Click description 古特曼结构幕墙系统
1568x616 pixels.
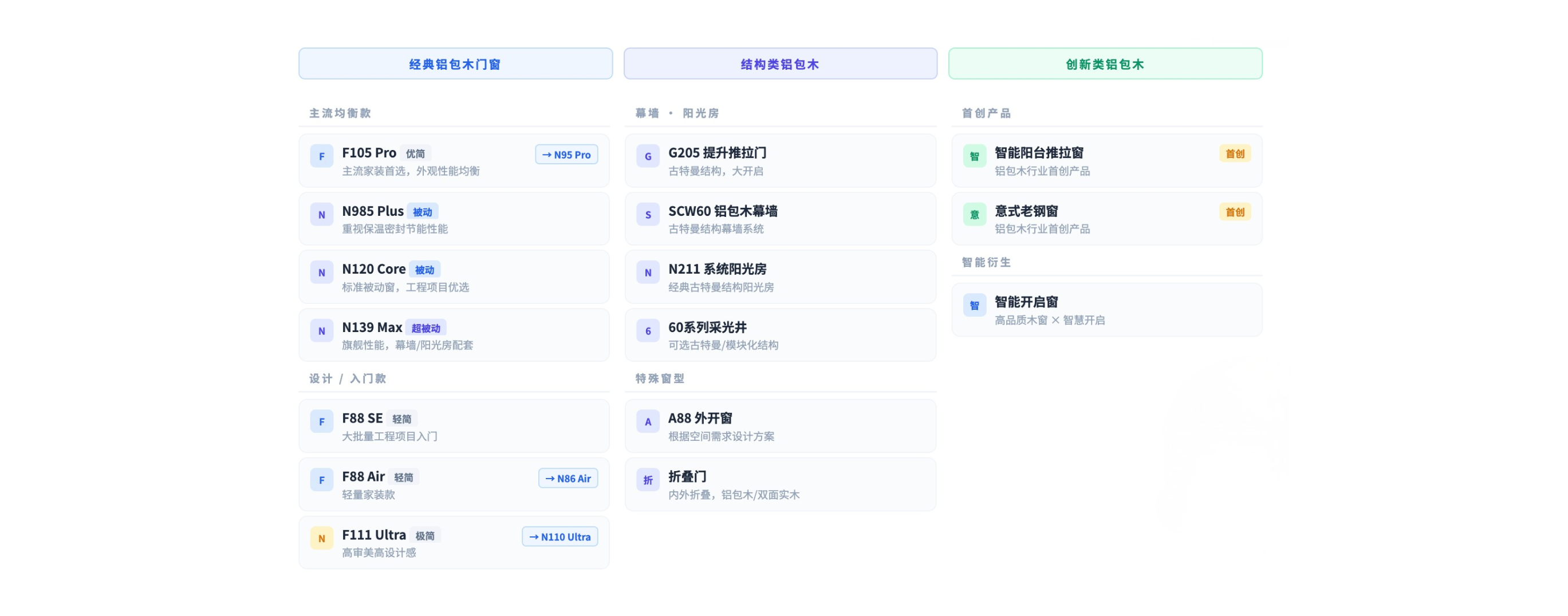coord(716,229)
